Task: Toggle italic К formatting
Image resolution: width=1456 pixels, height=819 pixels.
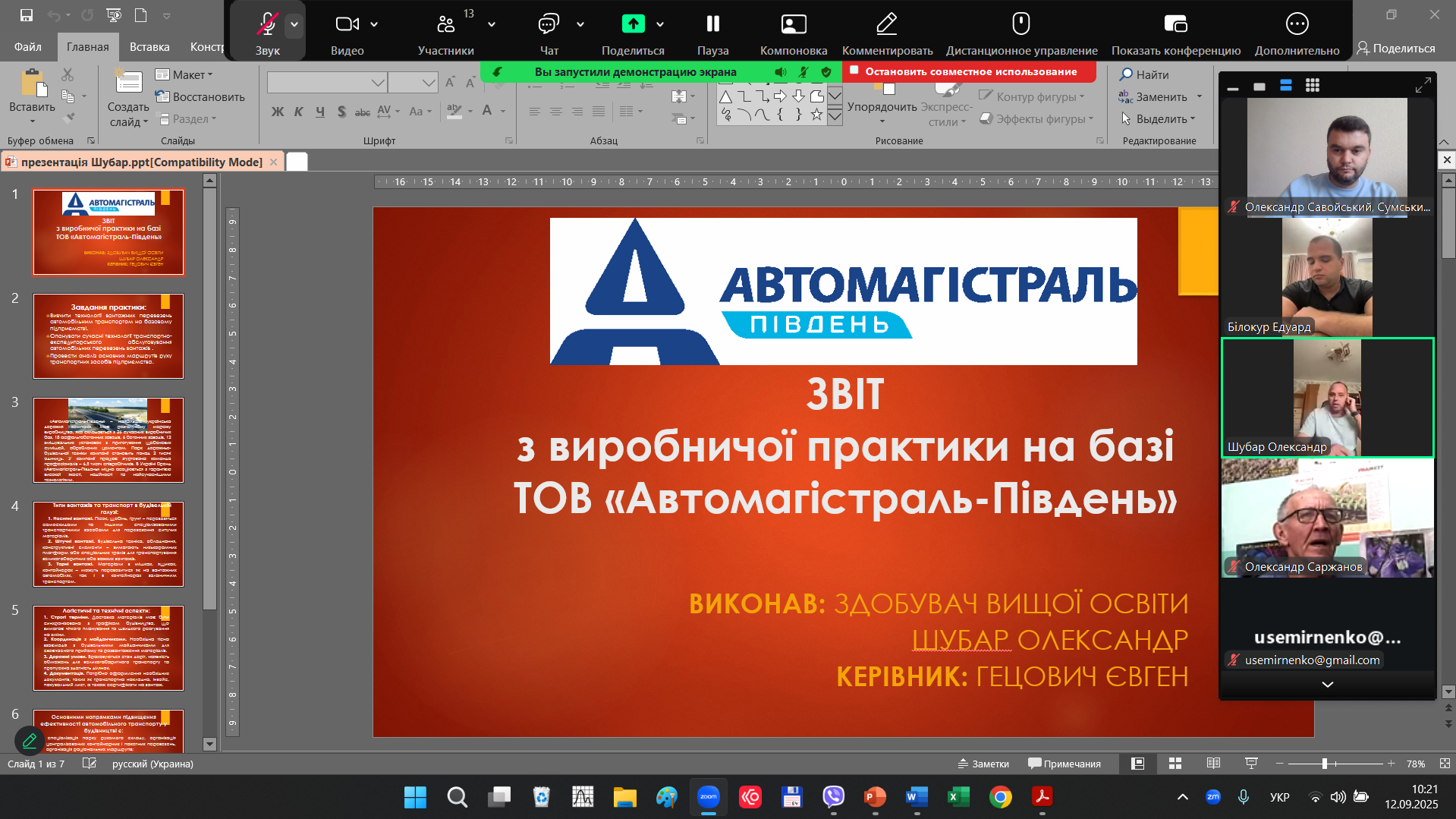Action: pos(299,112)
